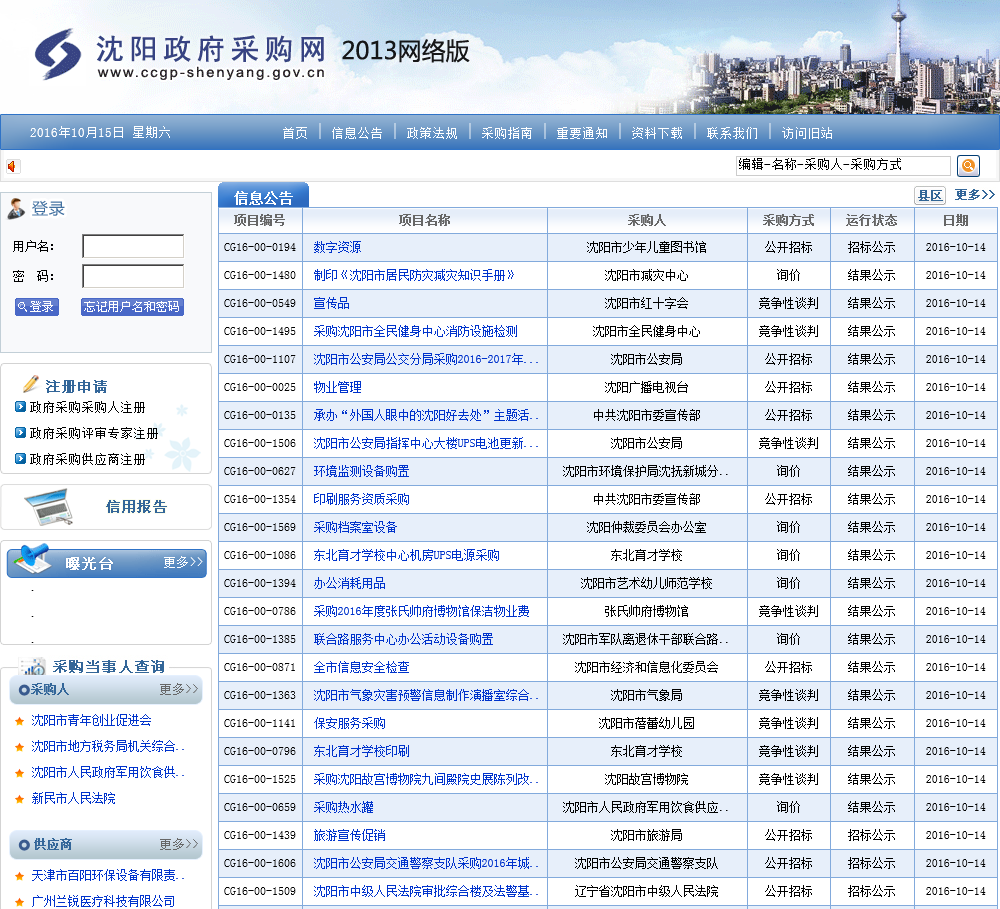Open the 政策法规 navigation menu item
The width and height of the screenshot is (1000, 909).
tap(431, 133)
